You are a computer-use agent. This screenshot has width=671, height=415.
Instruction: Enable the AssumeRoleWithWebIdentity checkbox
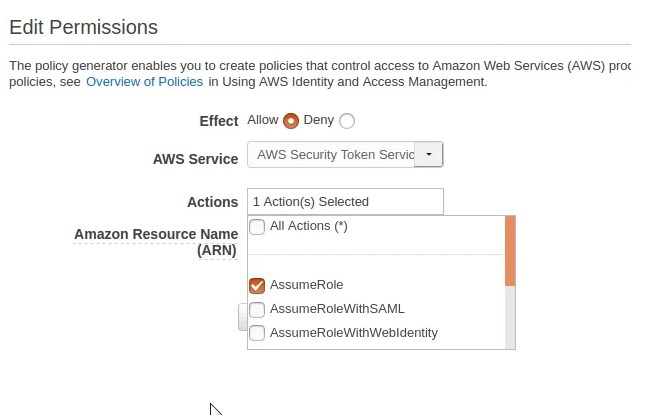(257, 333)
